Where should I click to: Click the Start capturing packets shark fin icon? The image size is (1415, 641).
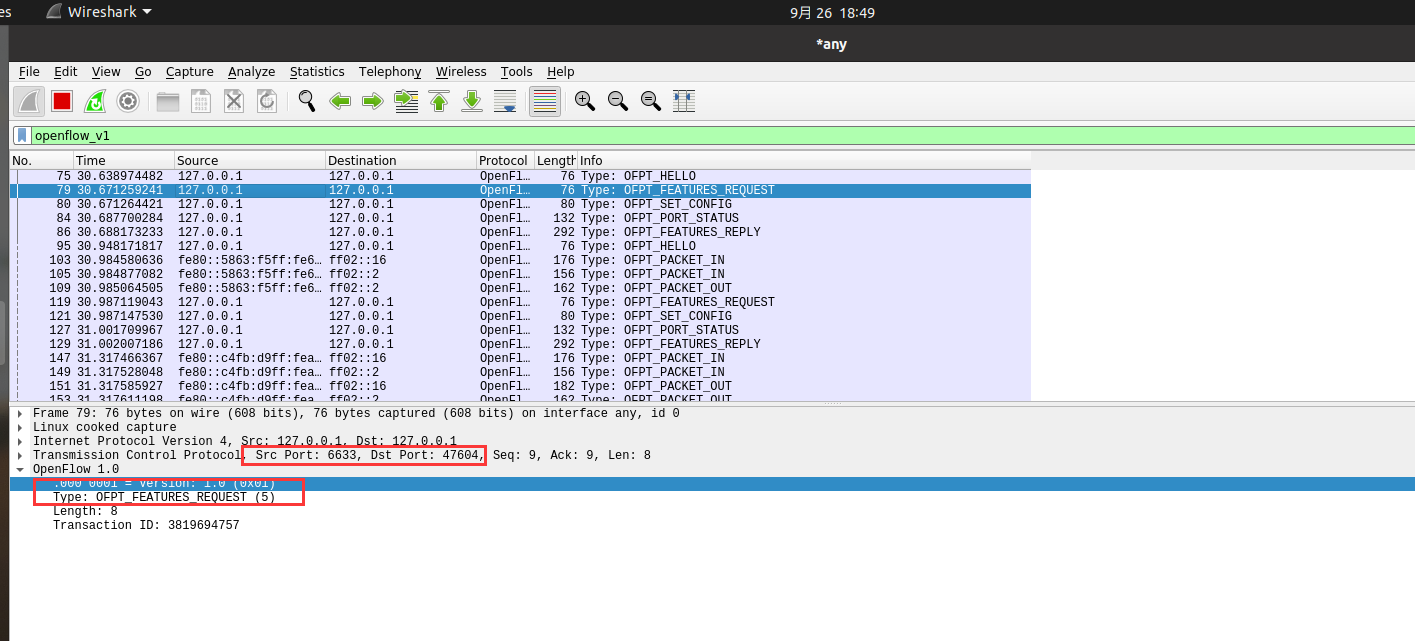pos(29,101)
